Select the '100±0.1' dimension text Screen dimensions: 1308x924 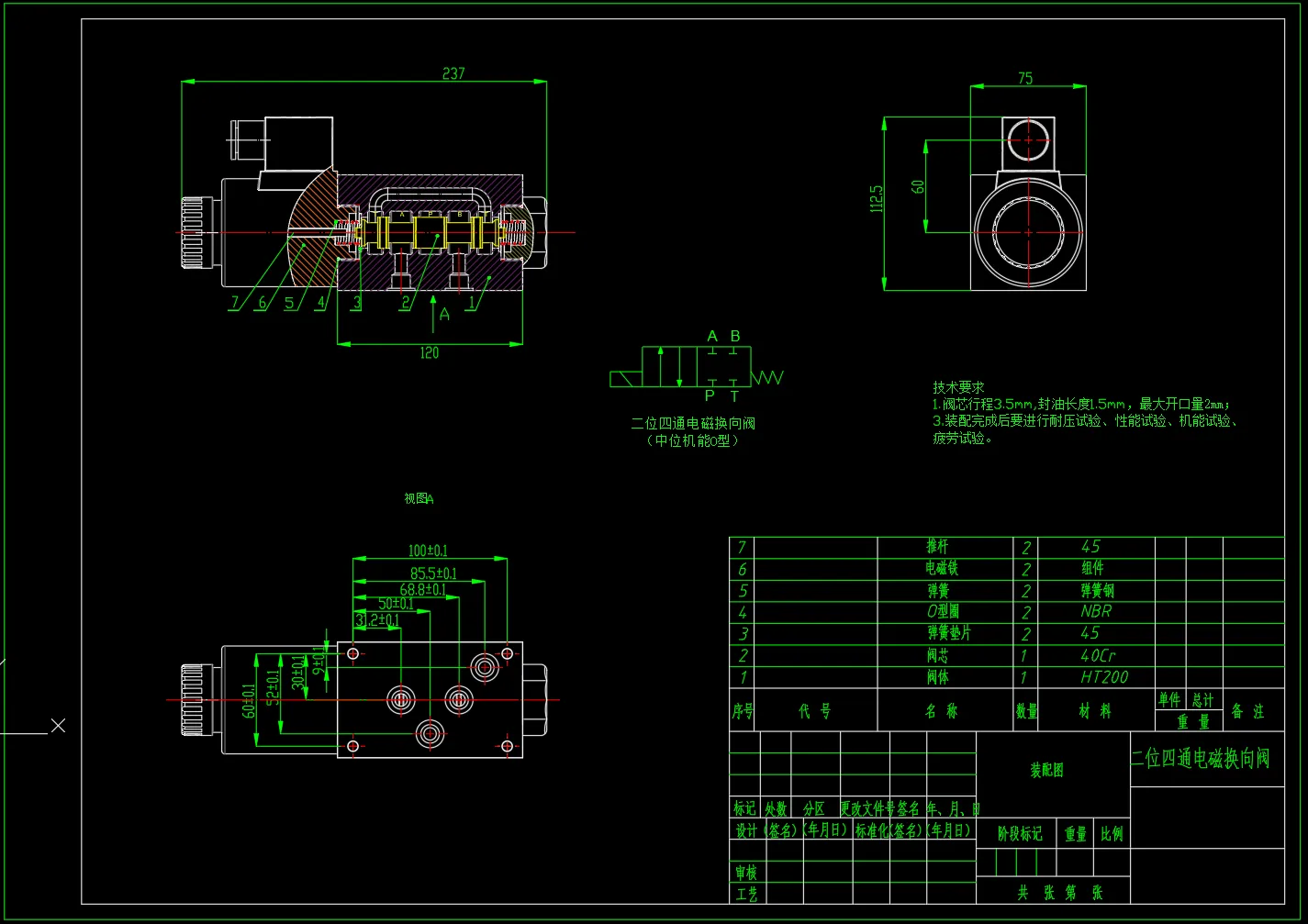428,551
